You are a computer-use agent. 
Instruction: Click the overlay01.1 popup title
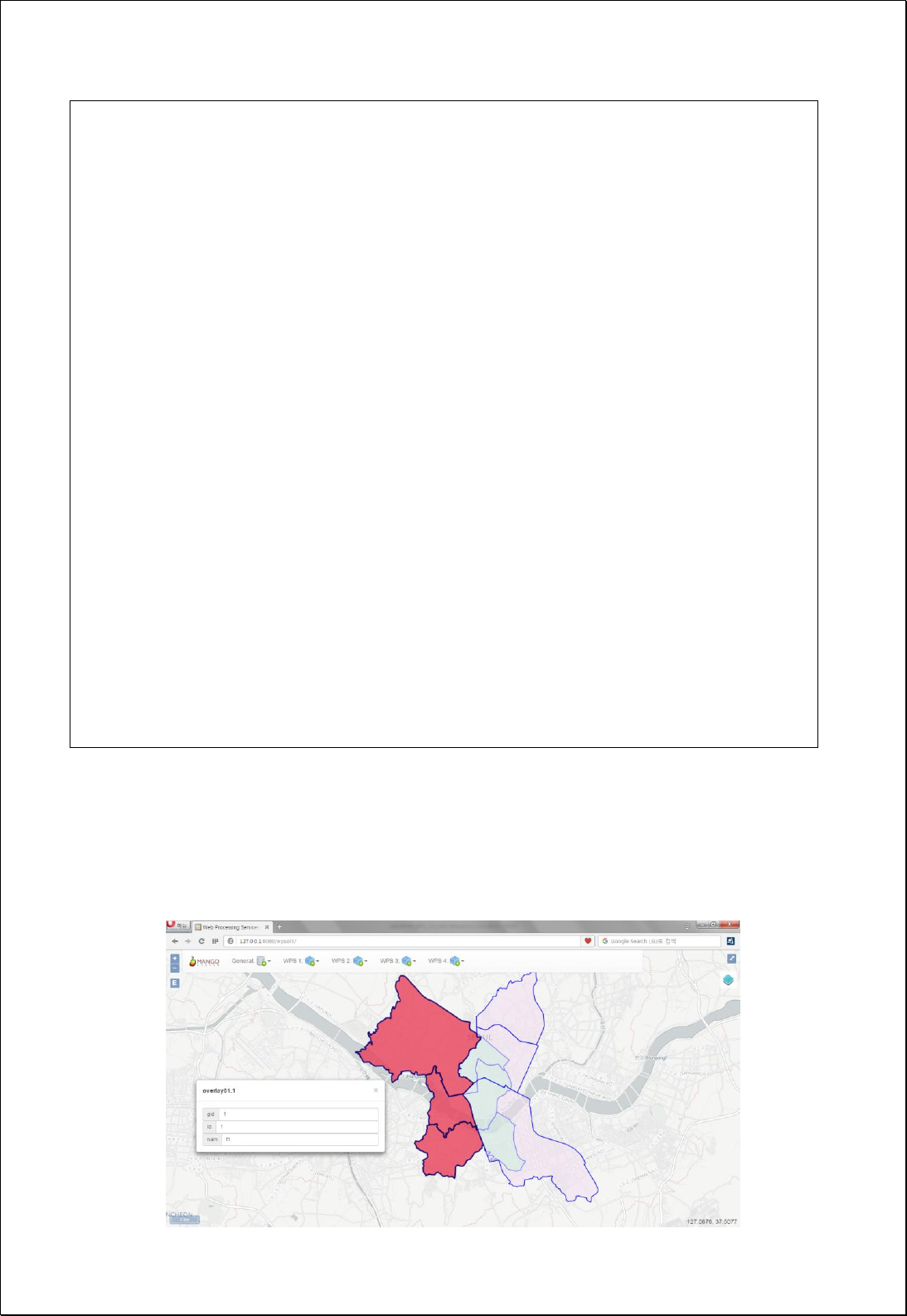219,1091
